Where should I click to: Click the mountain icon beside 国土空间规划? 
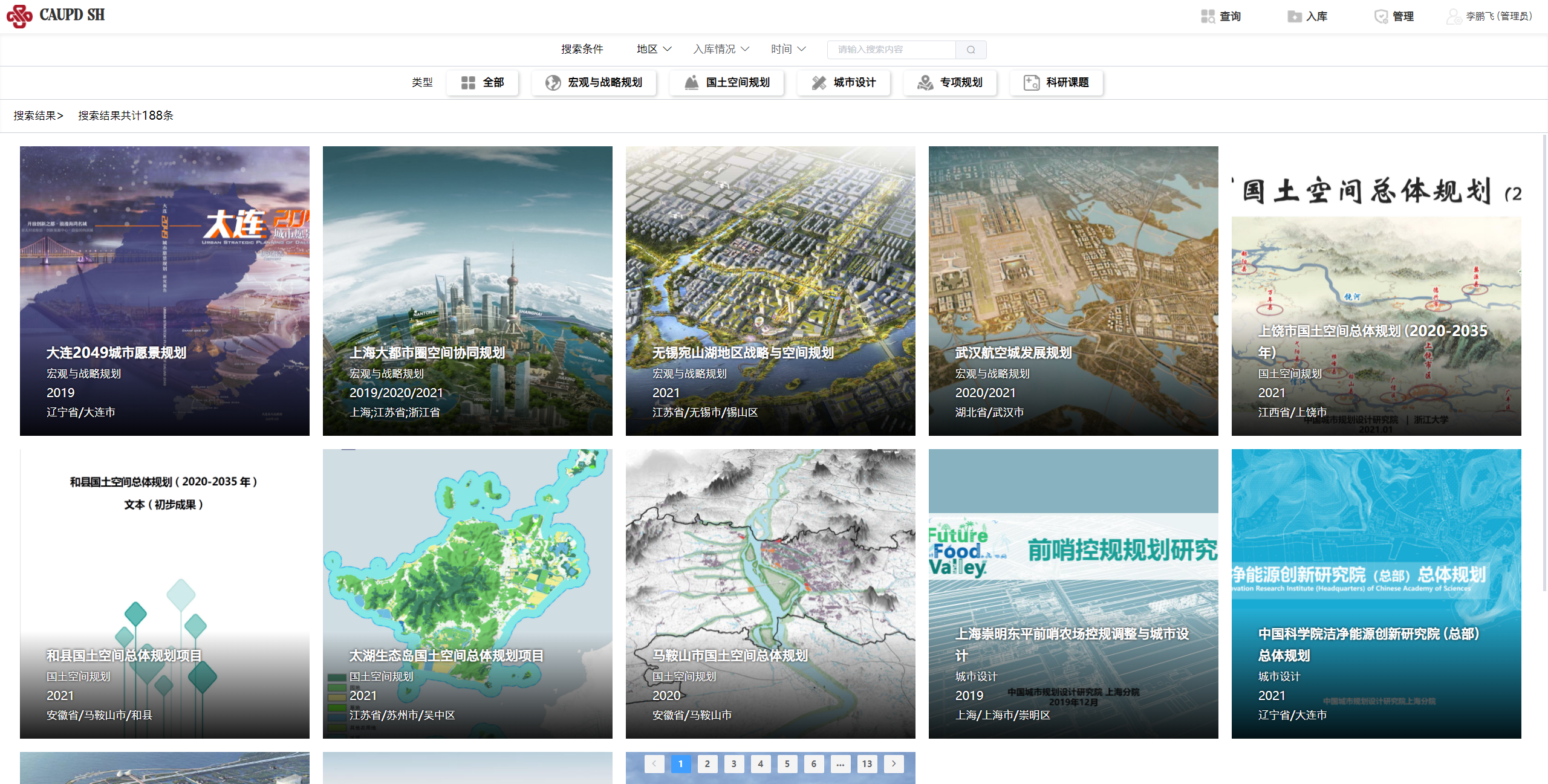pos(691,83)
